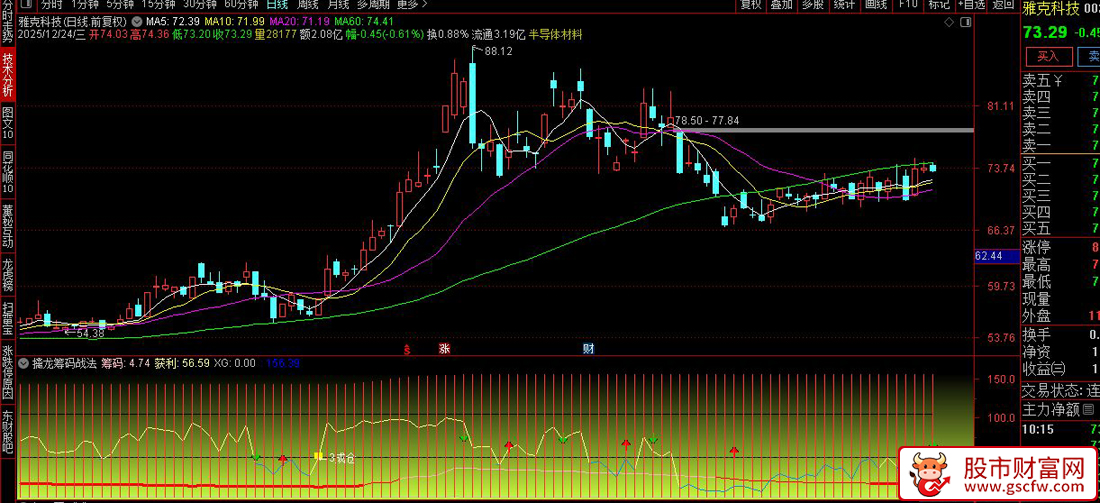
Task: Click the diamond marker icon top right of chart
Action: click(x=948, y=23)
